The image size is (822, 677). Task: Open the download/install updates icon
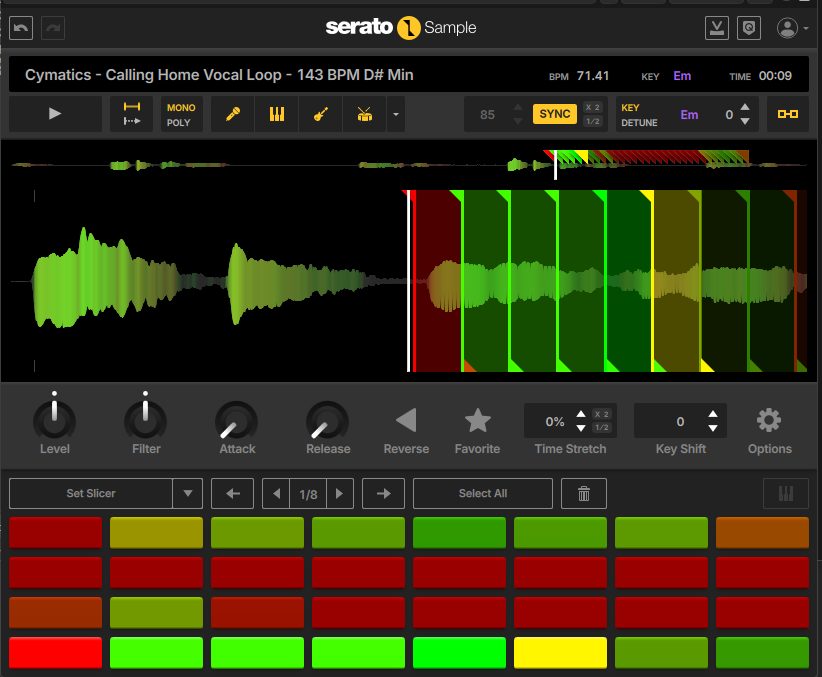pos(717,28)
